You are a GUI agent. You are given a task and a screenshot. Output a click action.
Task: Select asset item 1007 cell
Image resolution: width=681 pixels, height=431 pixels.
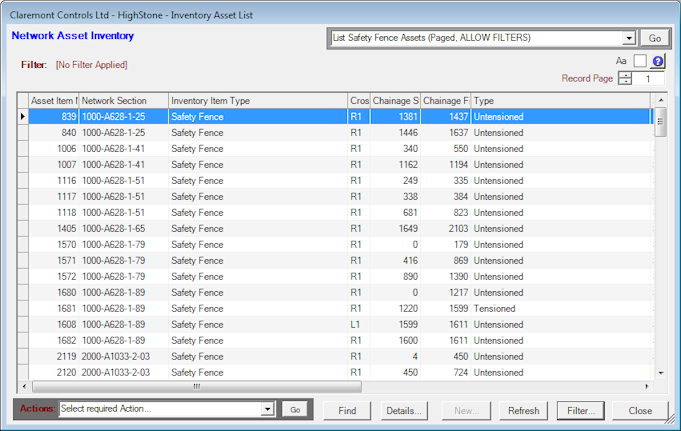tap(54, 165)
